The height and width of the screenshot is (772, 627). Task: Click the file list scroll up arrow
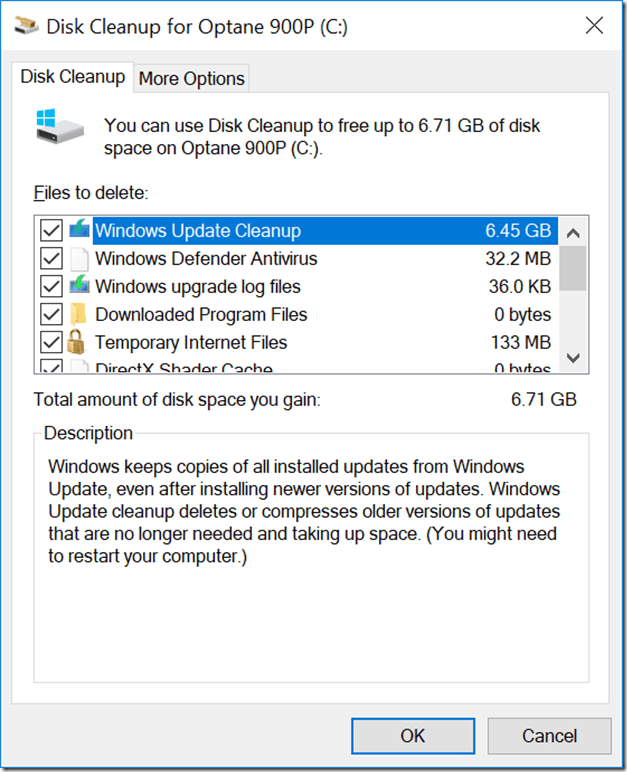tap(573, 232)
